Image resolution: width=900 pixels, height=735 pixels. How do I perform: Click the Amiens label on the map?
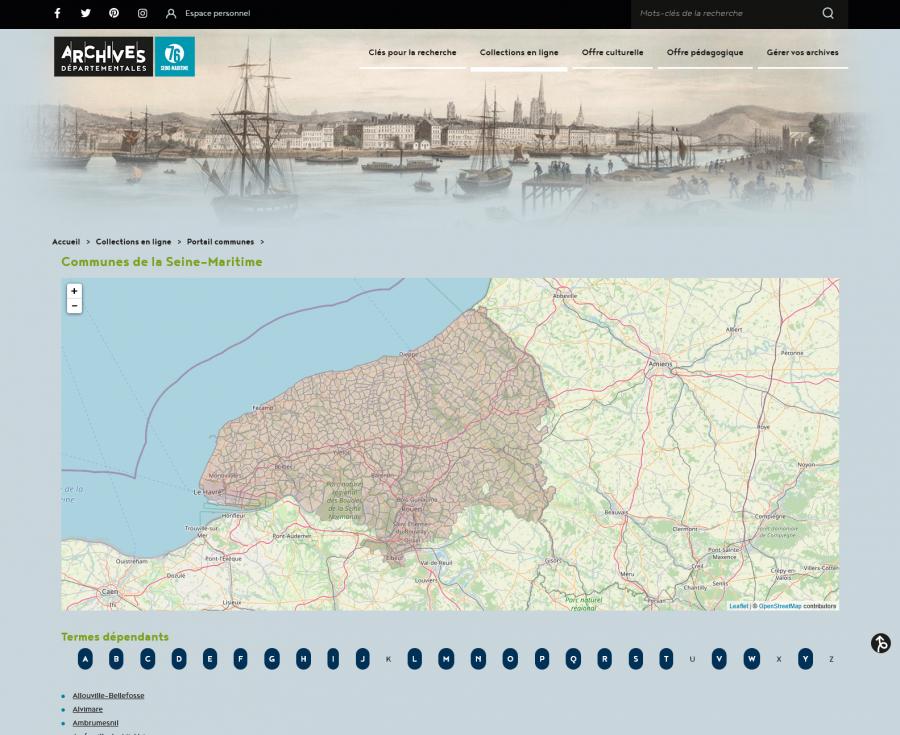coord(660,364)
